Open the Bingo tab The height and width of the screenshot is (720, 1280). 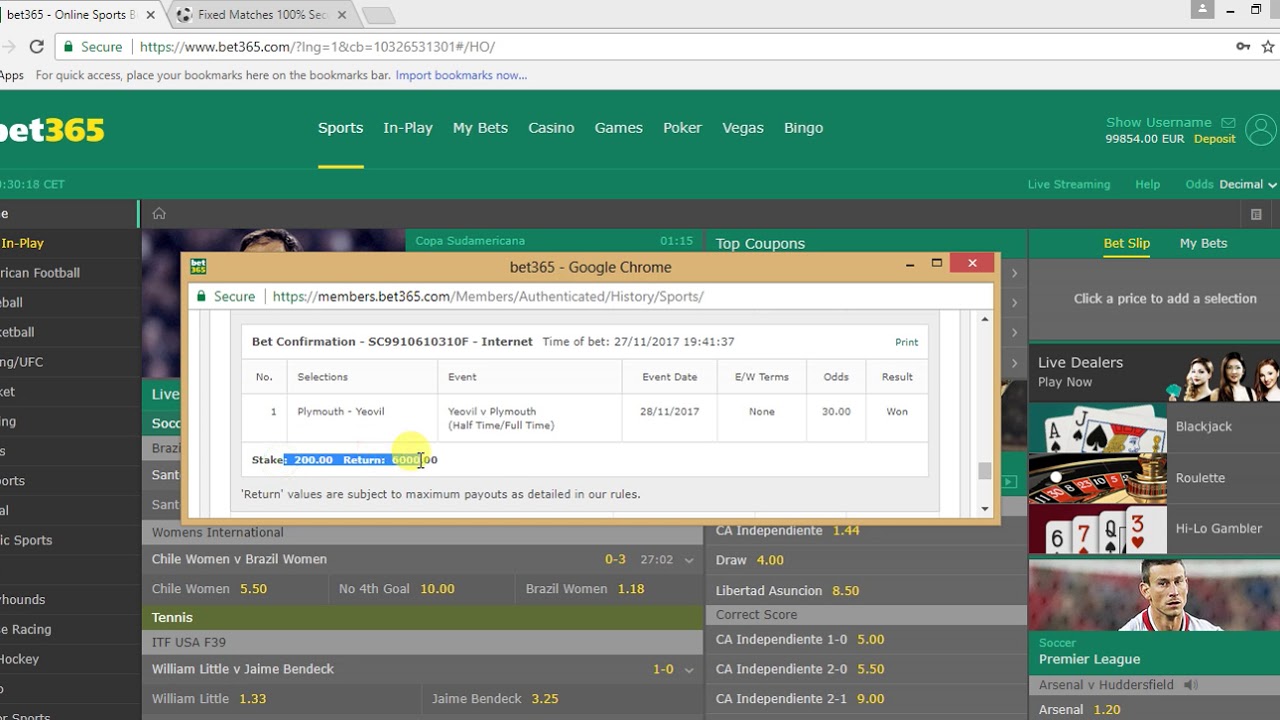pyautogui.click(x=803, y=128)
